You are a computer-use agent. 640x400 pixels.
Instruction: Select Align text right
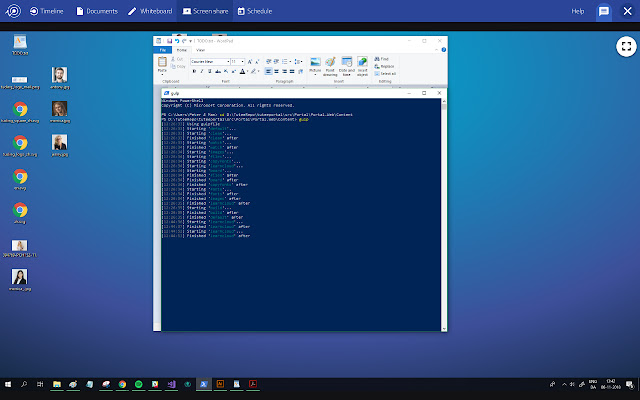click(284, 71)
